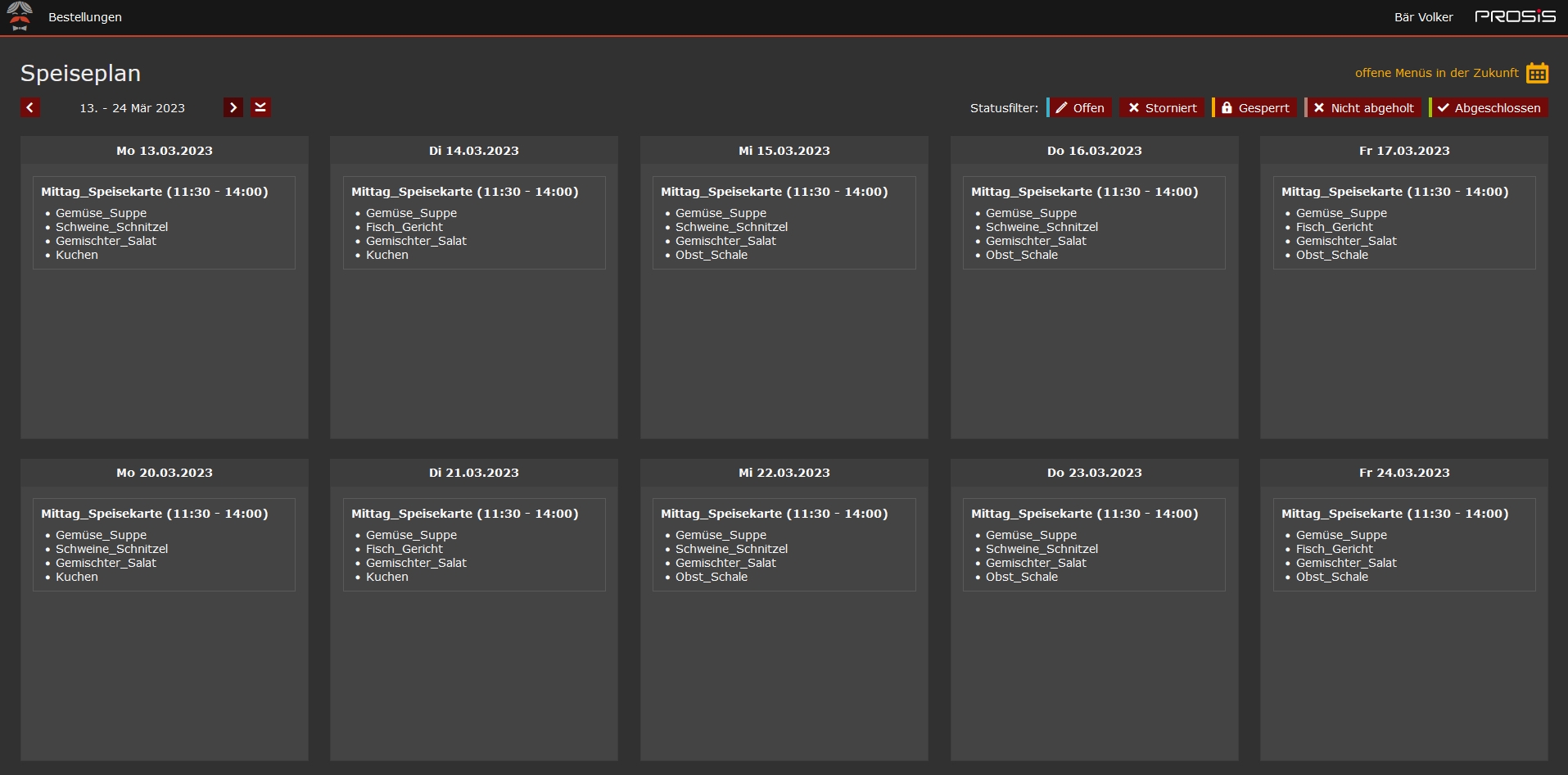This screenshot has height=775, width=1568.
Task: Open the Mittag_Speisekarte title on Do 23.03.2023
Action: click(x=1085, y=514)
